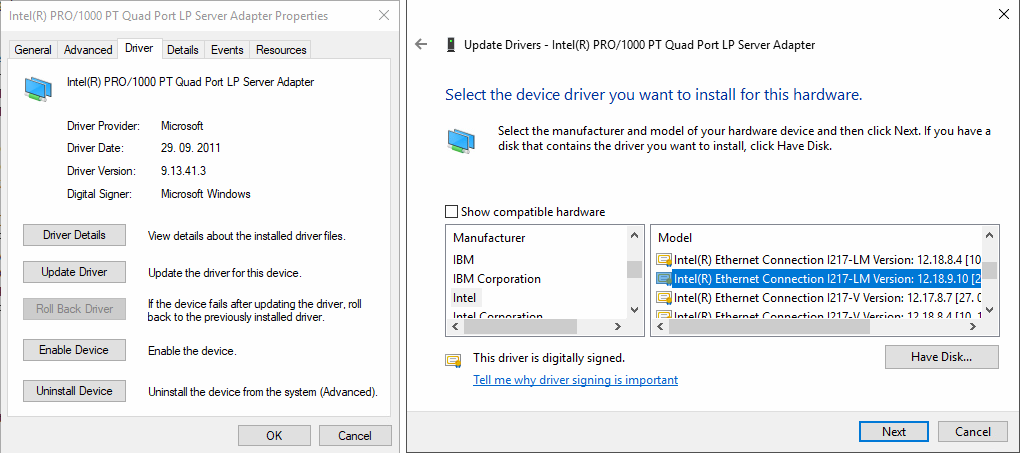This screenshot has height=453, width=1020.
Task: Click the Have Disk... button
Action: pyautogui.click(x=941, y=357)
